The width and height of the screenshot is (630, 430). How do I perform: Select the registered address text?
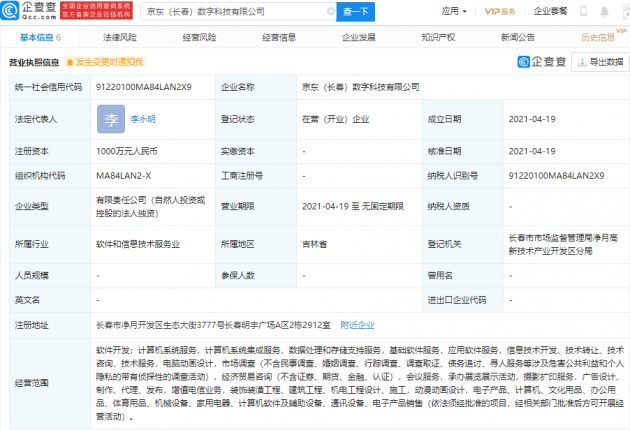coord(213,325)
